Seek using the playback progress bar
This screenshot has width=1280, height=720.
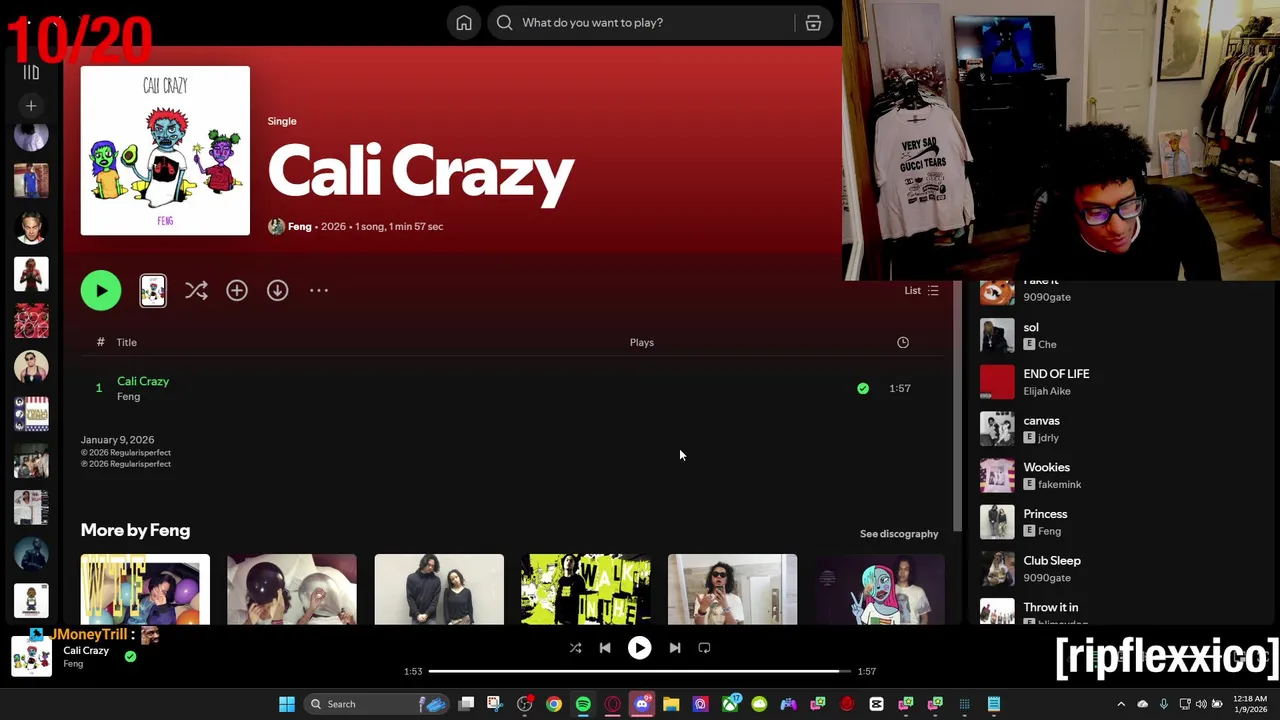(640, 671)
